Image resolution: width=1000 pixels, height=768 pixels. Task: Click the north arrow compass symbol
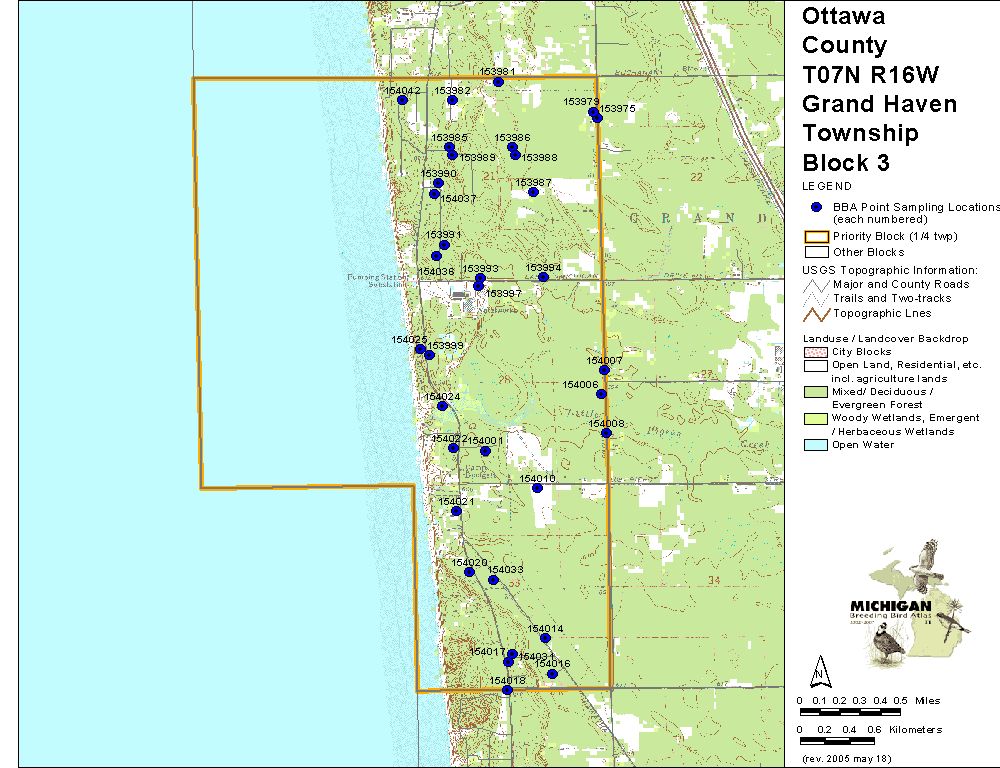pyautogui.click(x=820, y=669)
